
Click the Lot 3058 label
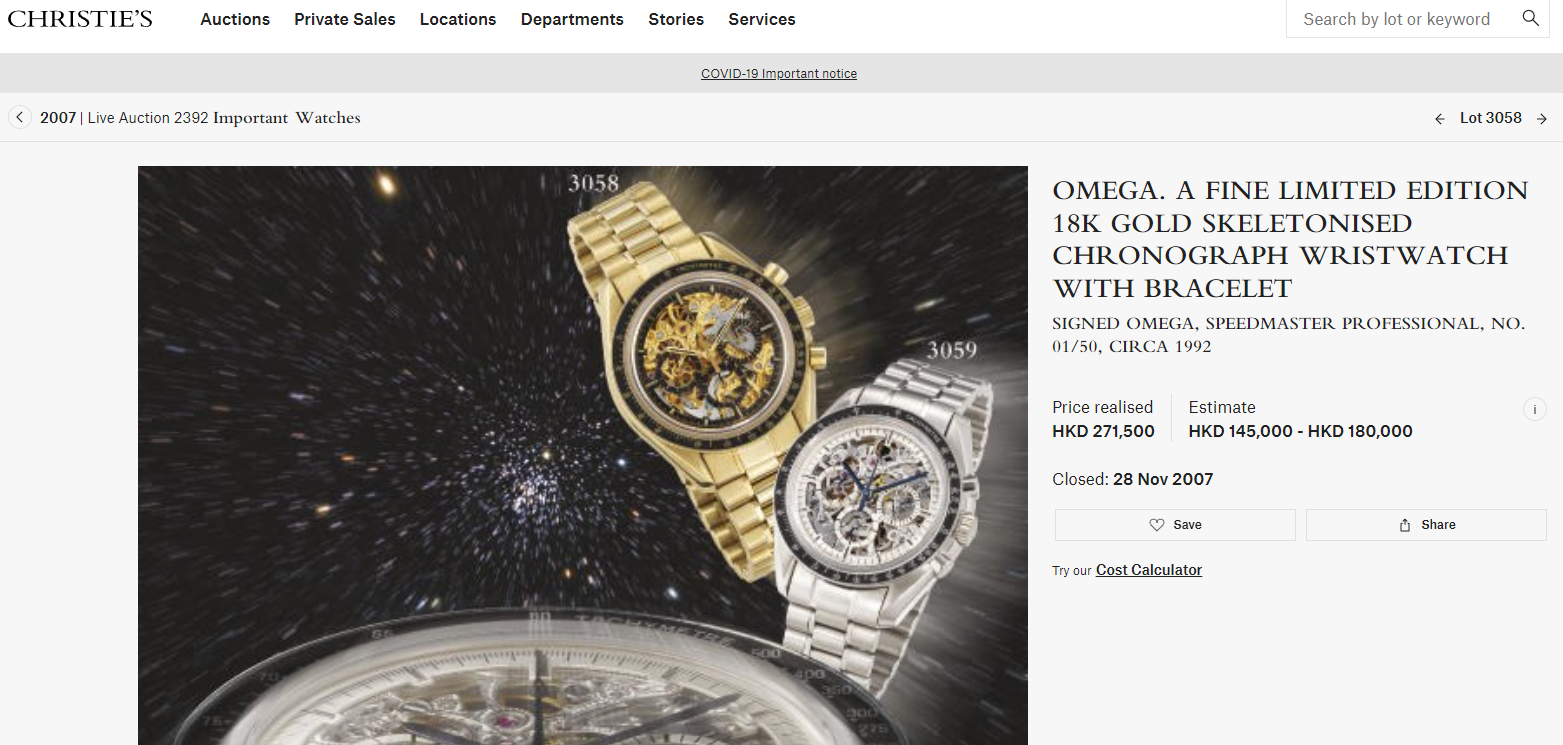tap(1491, 118)
